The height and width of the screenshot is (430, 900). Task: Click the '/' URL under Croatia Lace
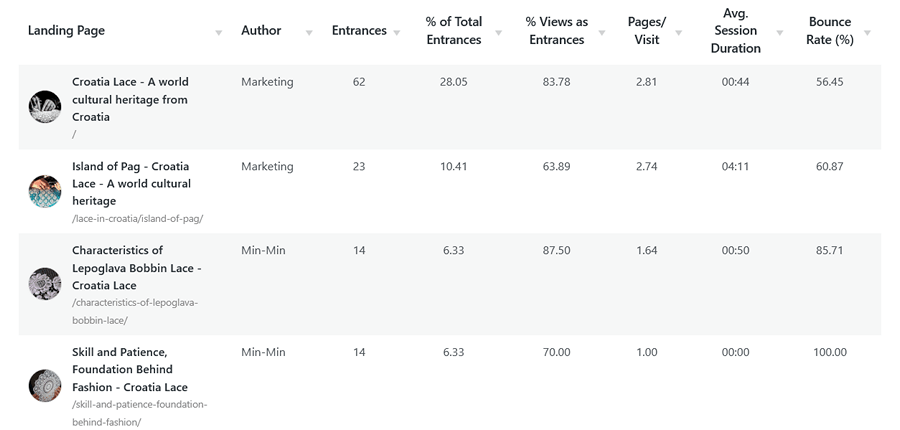[74, 134]
